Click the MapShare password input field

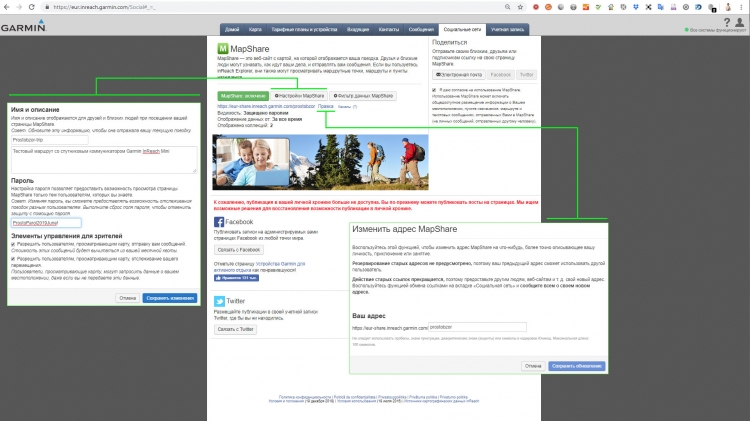pyautogui.click(x=46, y=222)
